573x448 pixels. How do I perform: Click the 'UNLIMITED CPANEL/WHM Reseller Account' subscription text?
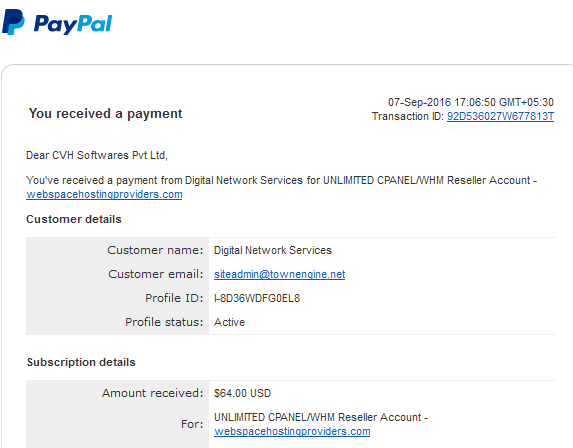pos(318,417)
